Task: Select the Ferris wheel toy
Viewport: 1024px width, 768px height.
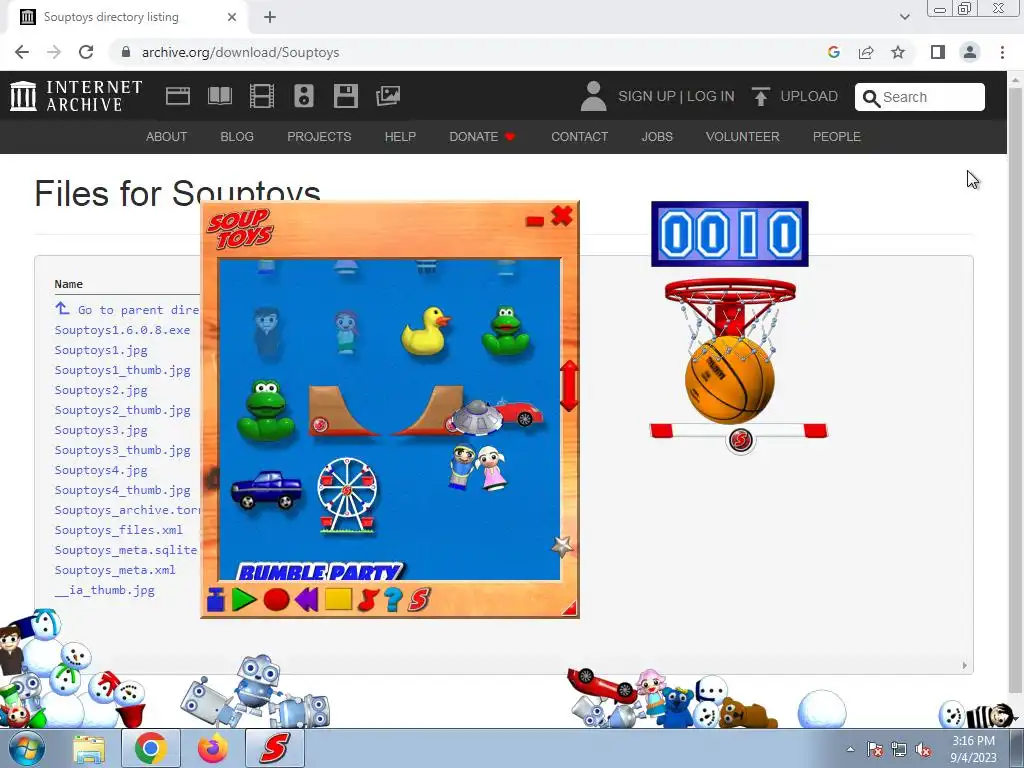Action: tap(347, 496)
